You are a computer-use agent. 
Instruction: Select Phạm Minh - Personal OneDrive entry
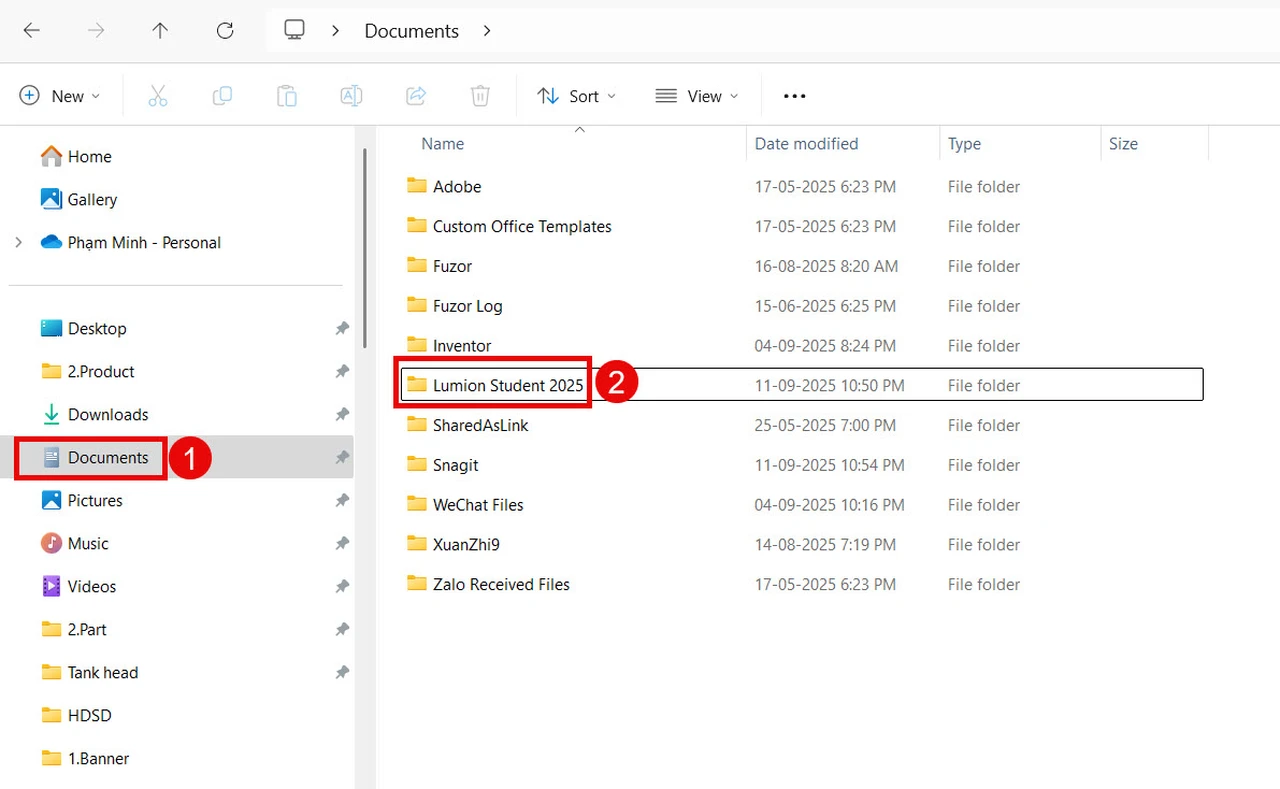(131, 242)
